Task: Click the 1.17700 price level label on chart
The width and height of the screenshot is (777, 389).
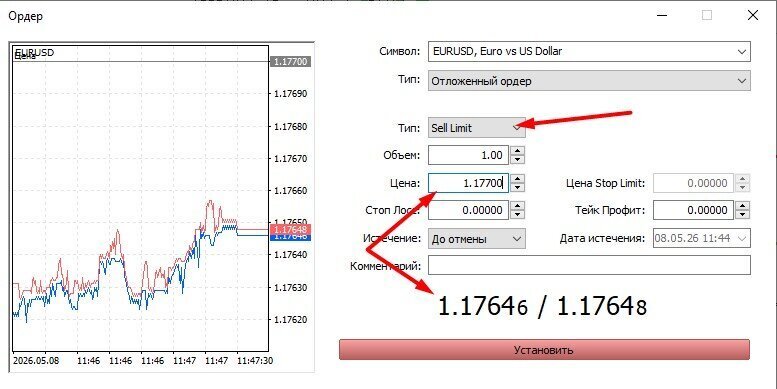Action: coord(291,62)
